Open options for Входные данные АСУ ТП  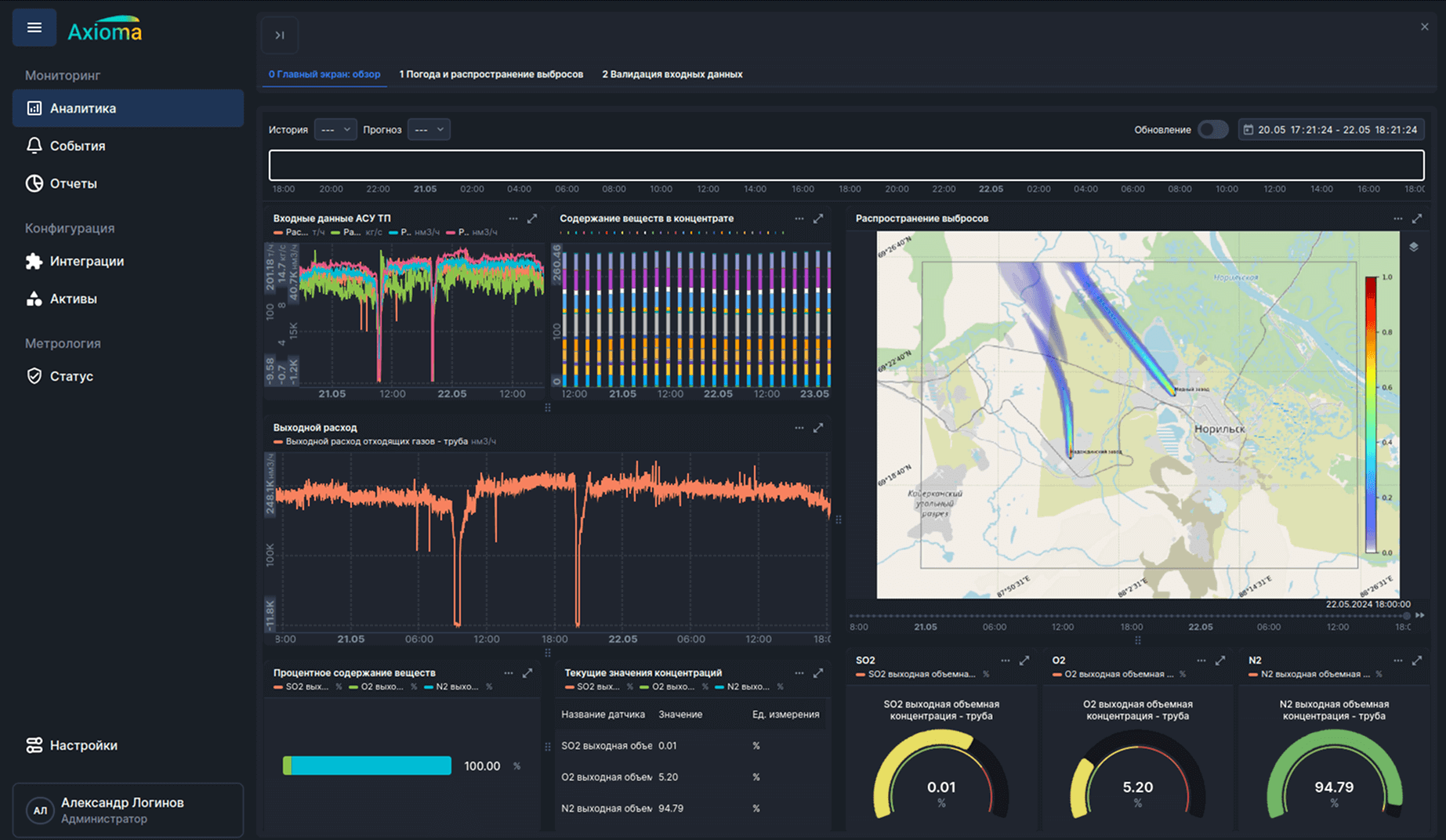click(x=513, y=219)
